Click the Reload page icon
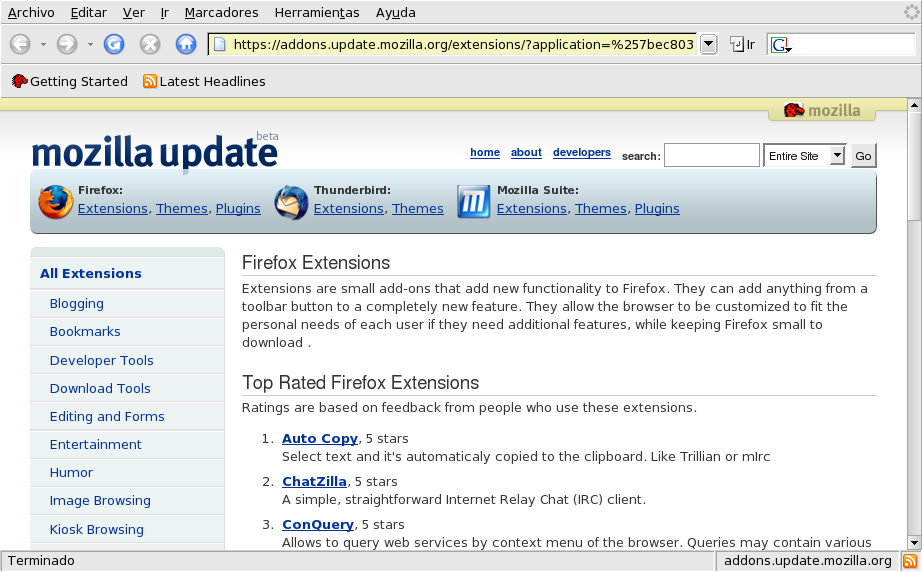The width and height of the screenshot is (922, 572). pos(114,44)
